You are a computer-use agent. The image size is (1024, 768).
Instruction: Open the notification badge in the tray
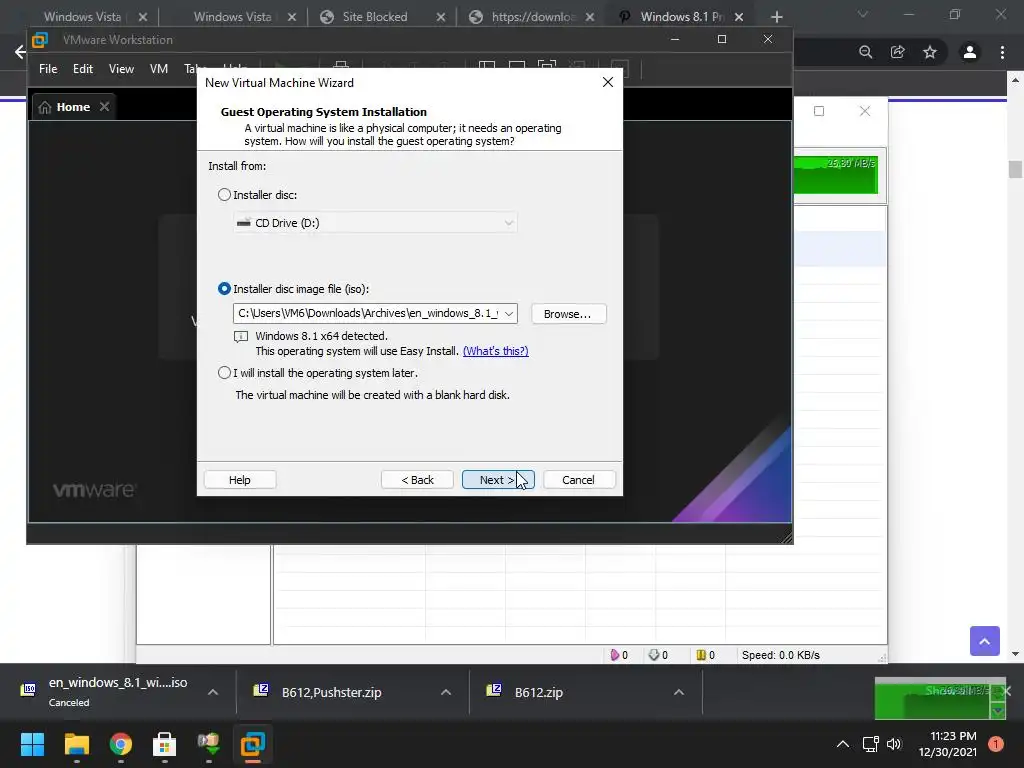click(996, 744)
